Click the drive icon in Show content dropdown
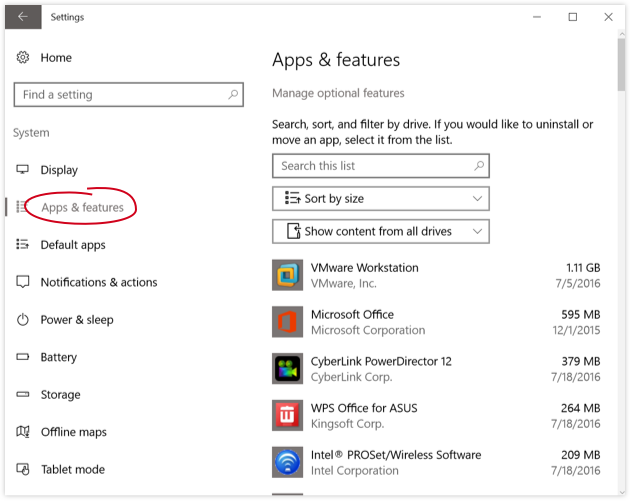Viewport: 630px width, 501px height. click(294, 231)
